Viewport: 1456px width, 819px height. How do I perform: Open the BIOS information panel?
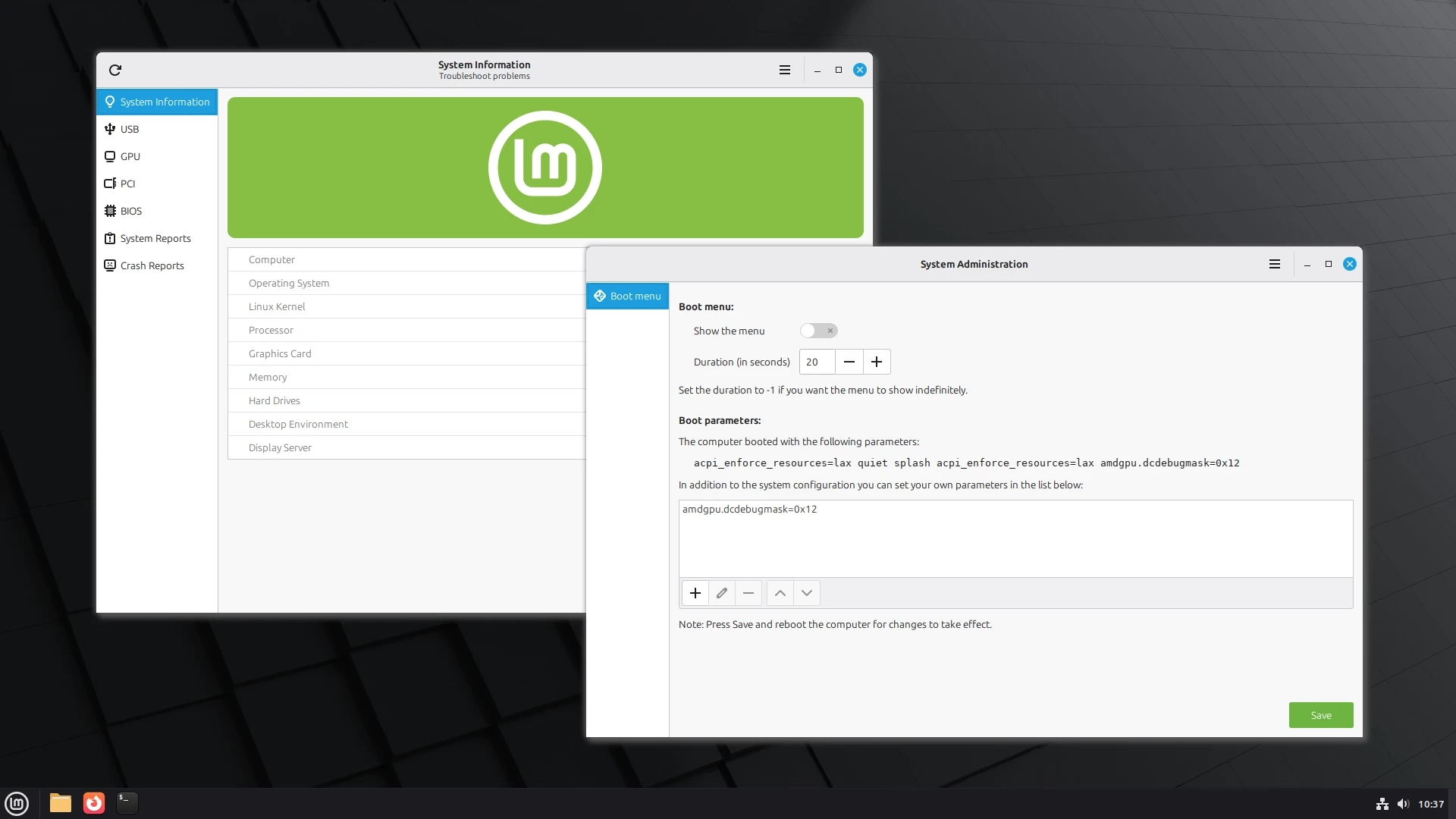[x=130, y=211]
